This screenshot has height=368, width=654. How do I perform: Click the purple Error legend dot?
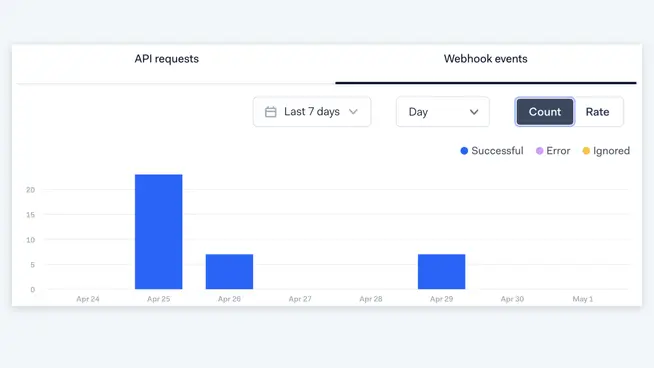coord(539,151)
